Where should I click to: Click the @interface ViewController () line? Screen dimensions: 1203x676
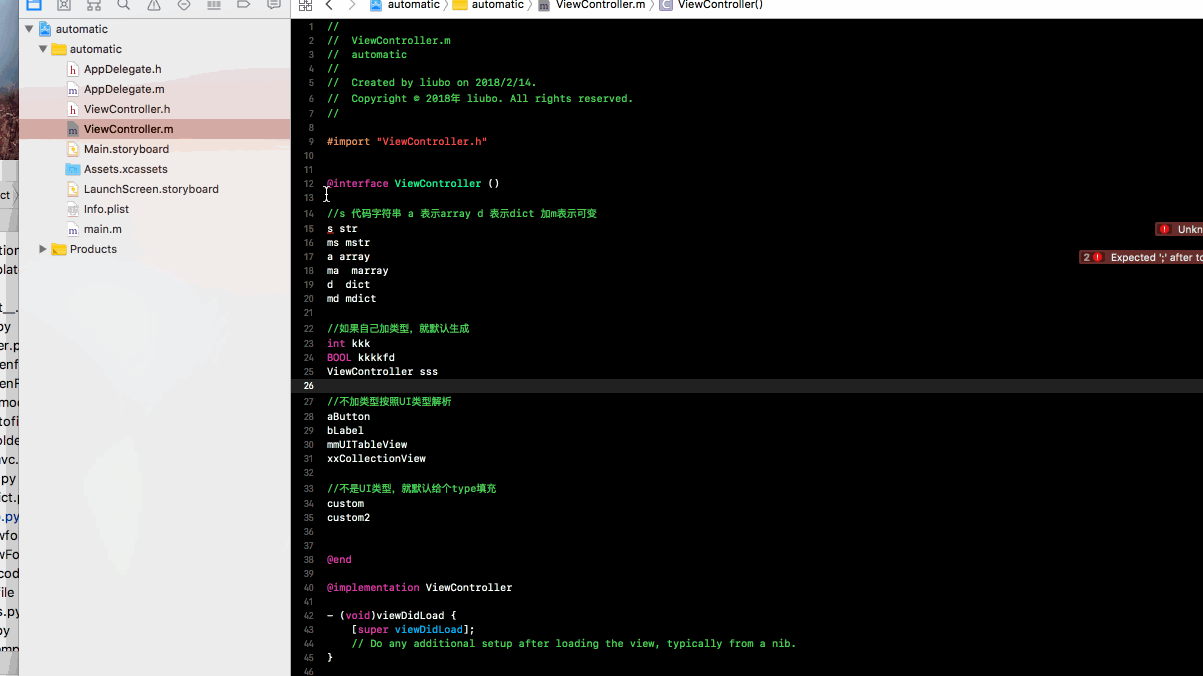pyautogui.click(x=413, y=184)
